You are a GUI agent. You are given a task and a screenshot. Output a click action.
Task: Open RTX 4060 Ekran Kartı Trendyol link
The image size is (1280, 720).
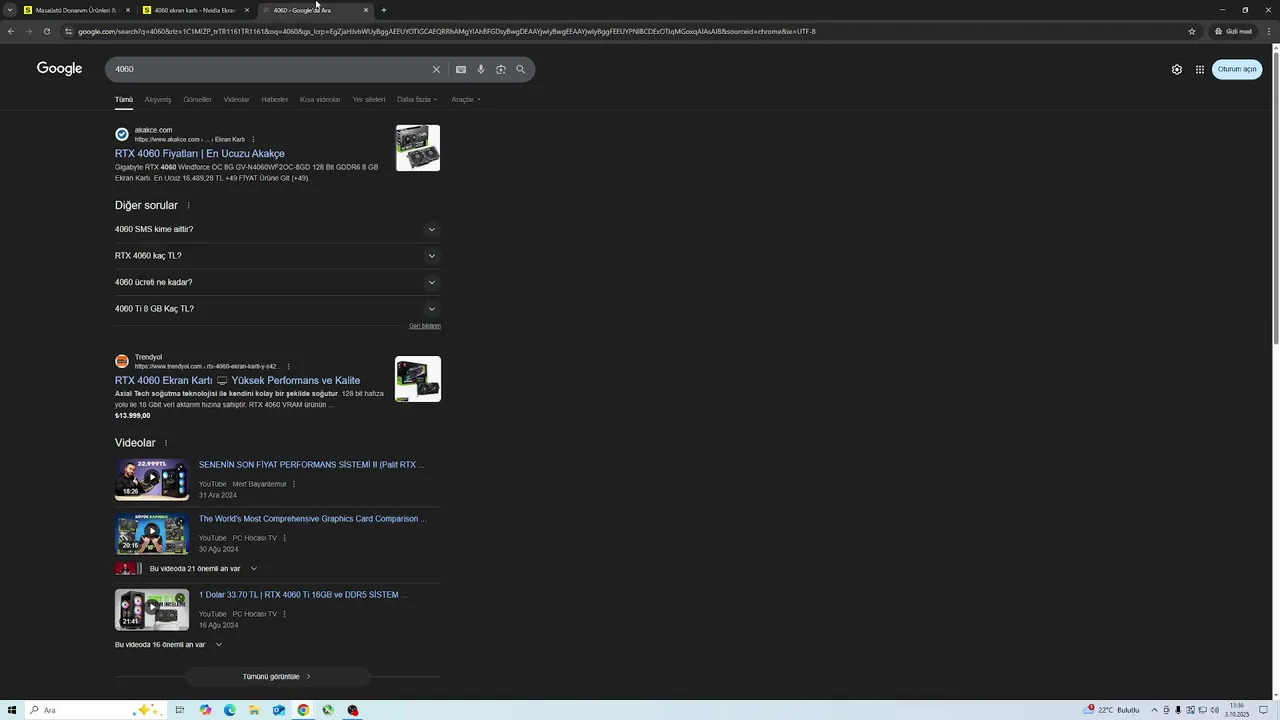click(x=237, y=381)
